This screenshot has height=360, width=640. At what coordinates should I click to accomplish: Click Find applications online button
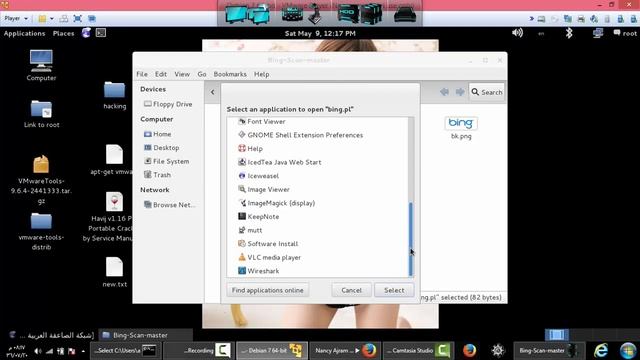(268, 290)
